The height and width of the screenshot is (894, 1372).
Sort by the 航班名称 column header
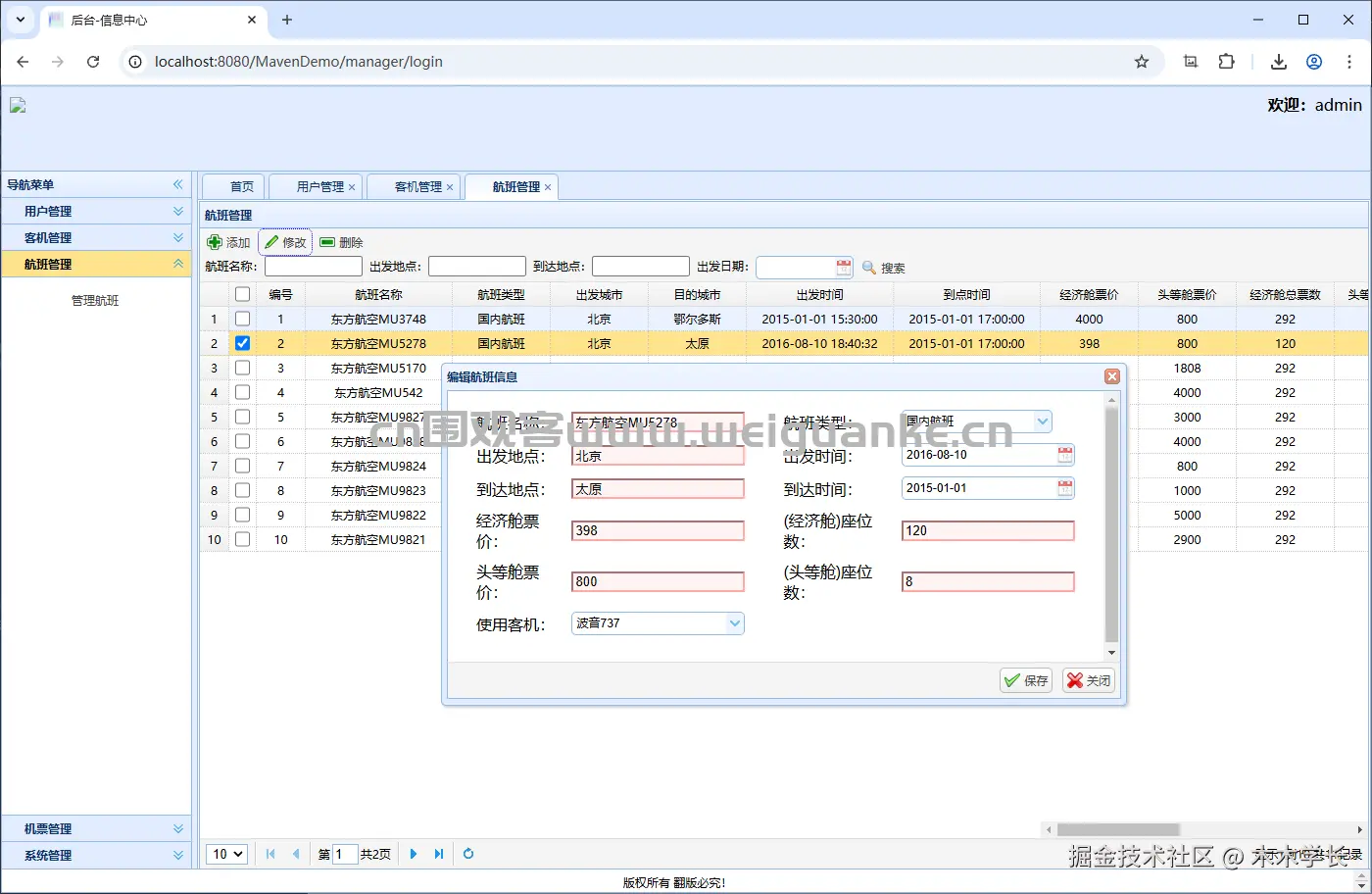tap(378, 294)
